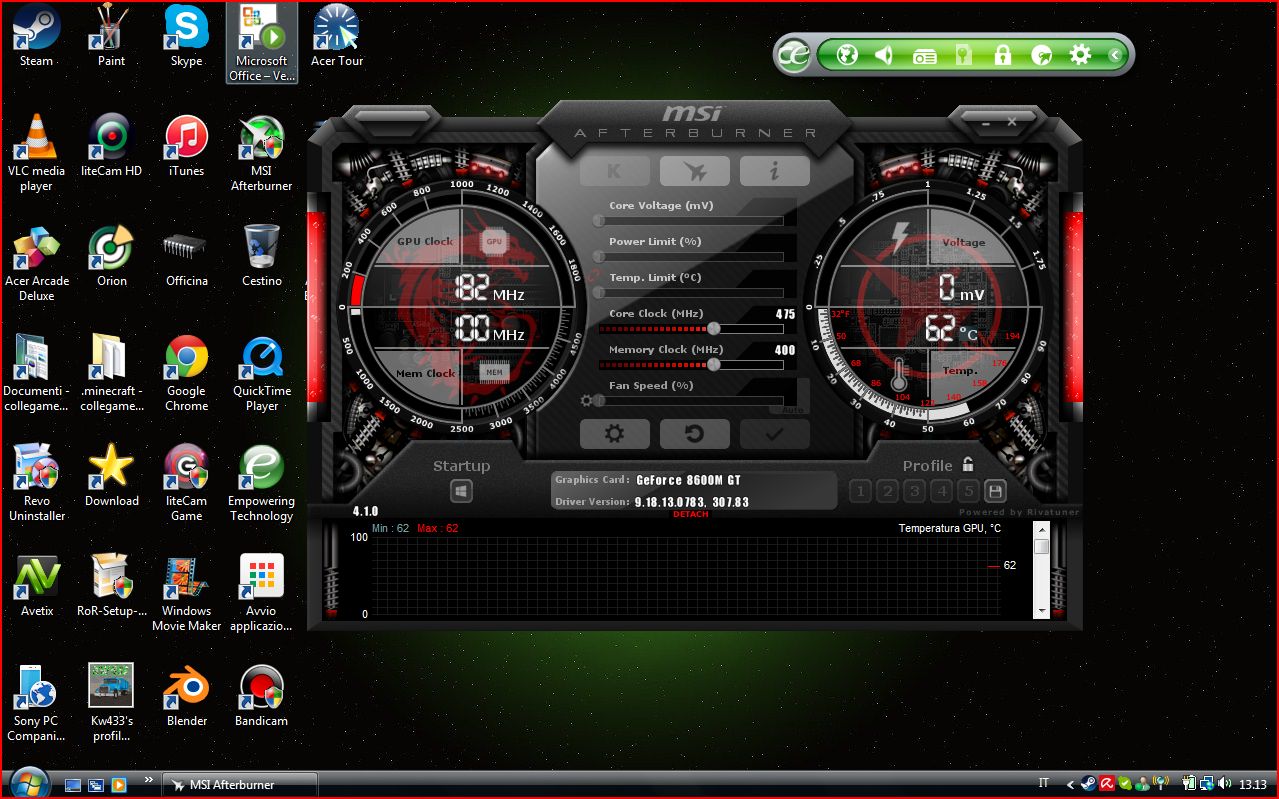The width and height of the screenshot is (1279, 799).
Task: Select the MSI Afterburner desktop shortcut
Action: point(262,153)
